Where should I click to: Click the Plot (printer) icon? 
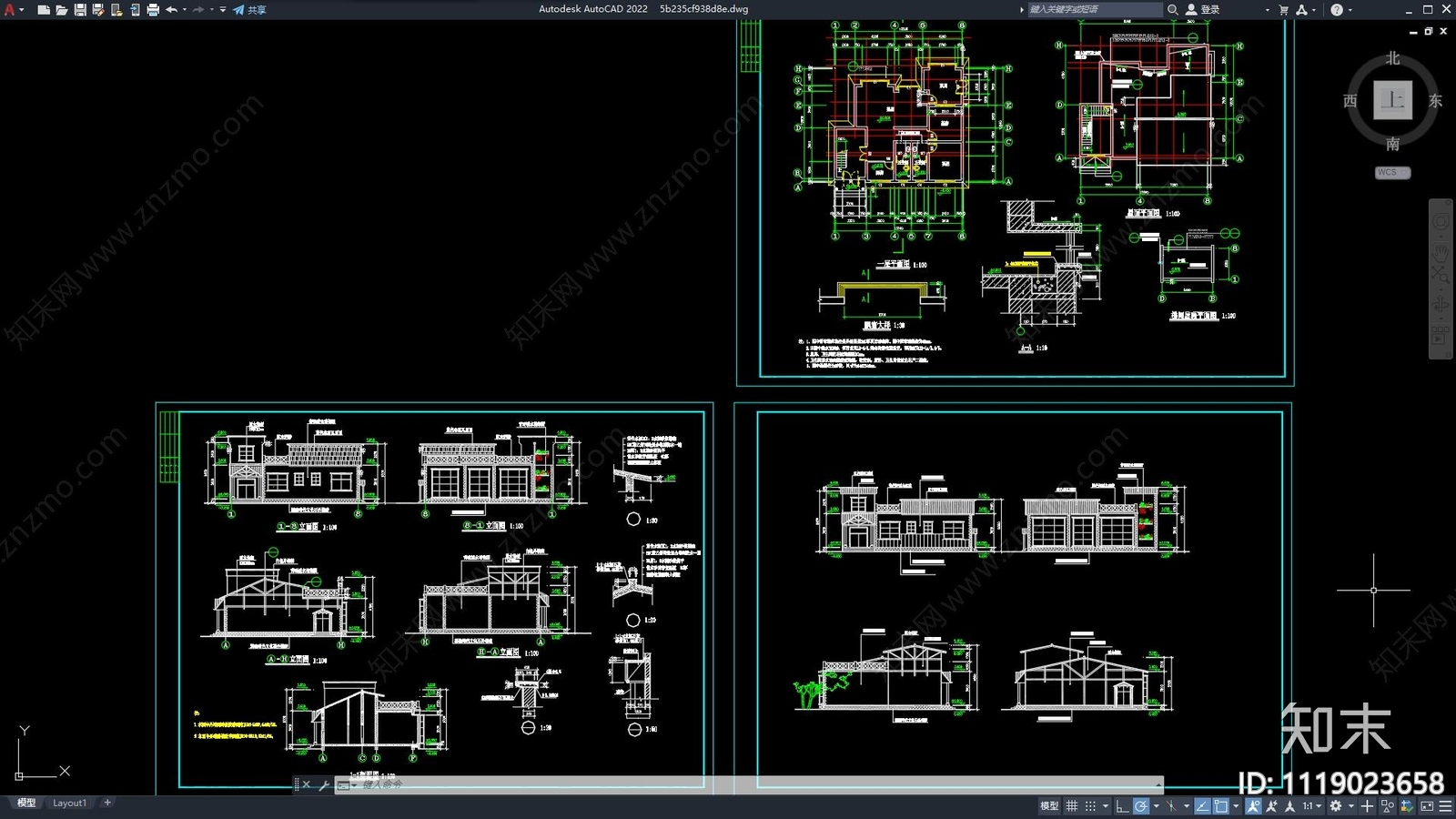(153, 9)
